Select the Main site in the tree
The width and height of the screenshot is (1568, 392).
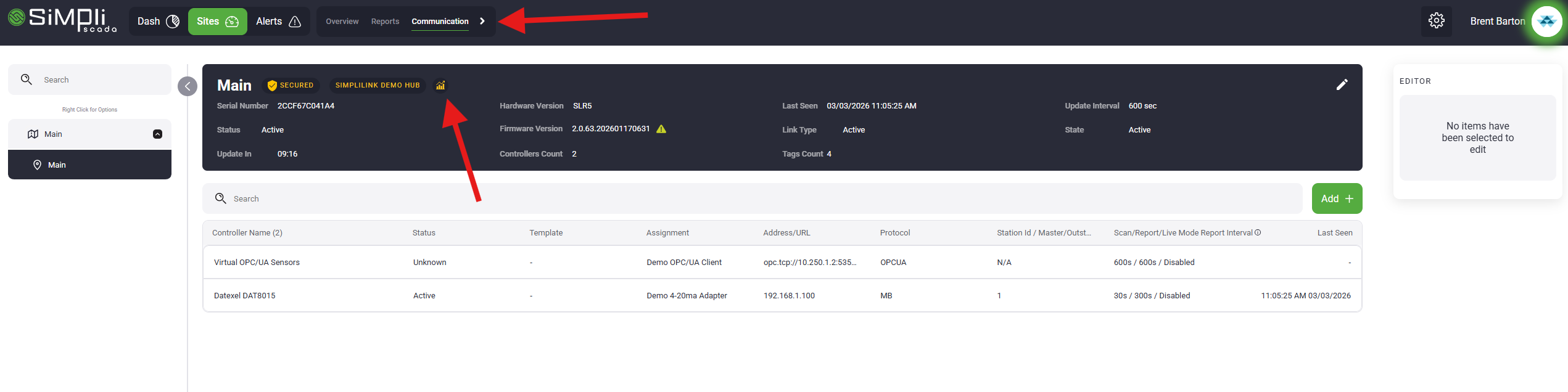click(x=57, y=165)
